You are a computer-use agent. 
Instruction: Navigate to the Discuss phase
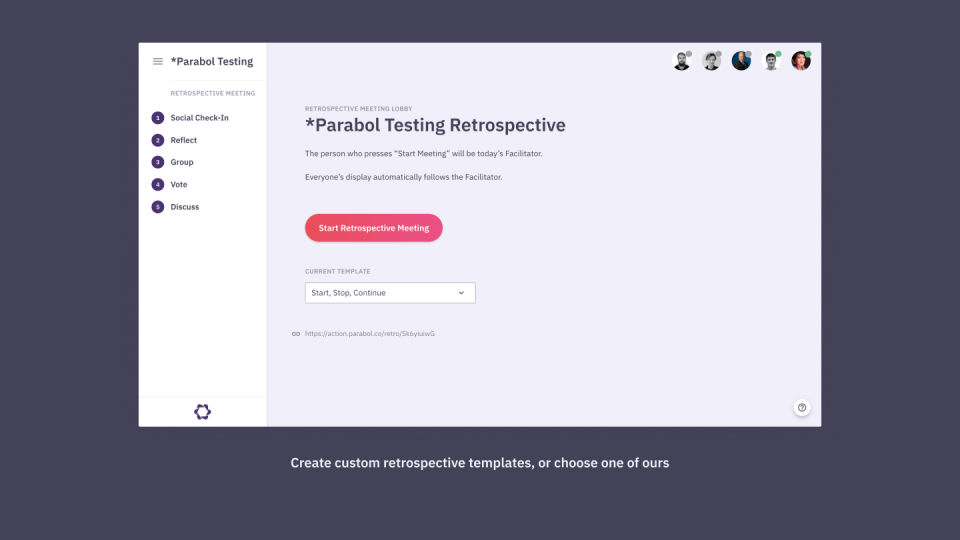coord(185,207)
